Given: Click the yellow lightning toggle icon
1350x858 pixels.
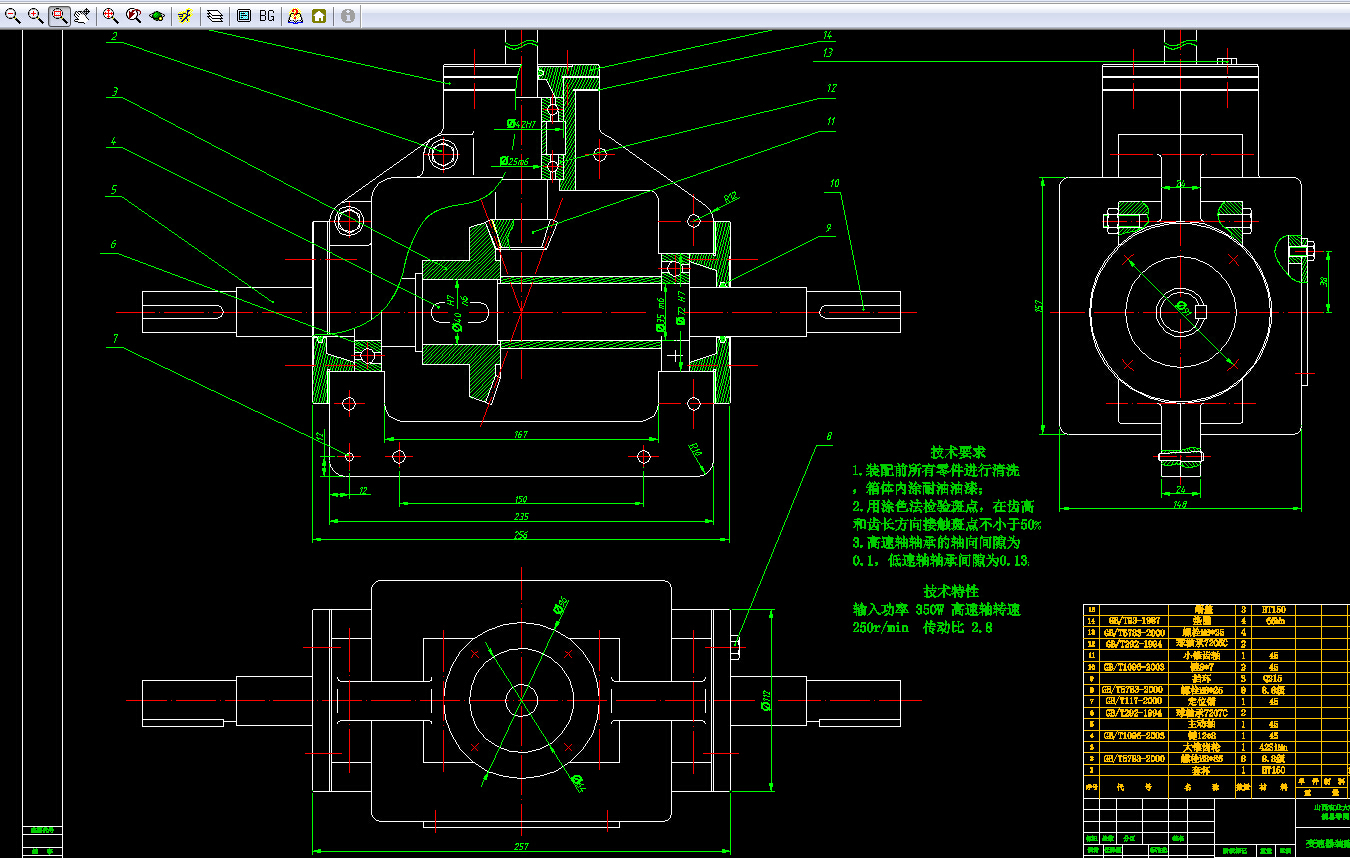Looking at the screenshot, I should point(185,16).
